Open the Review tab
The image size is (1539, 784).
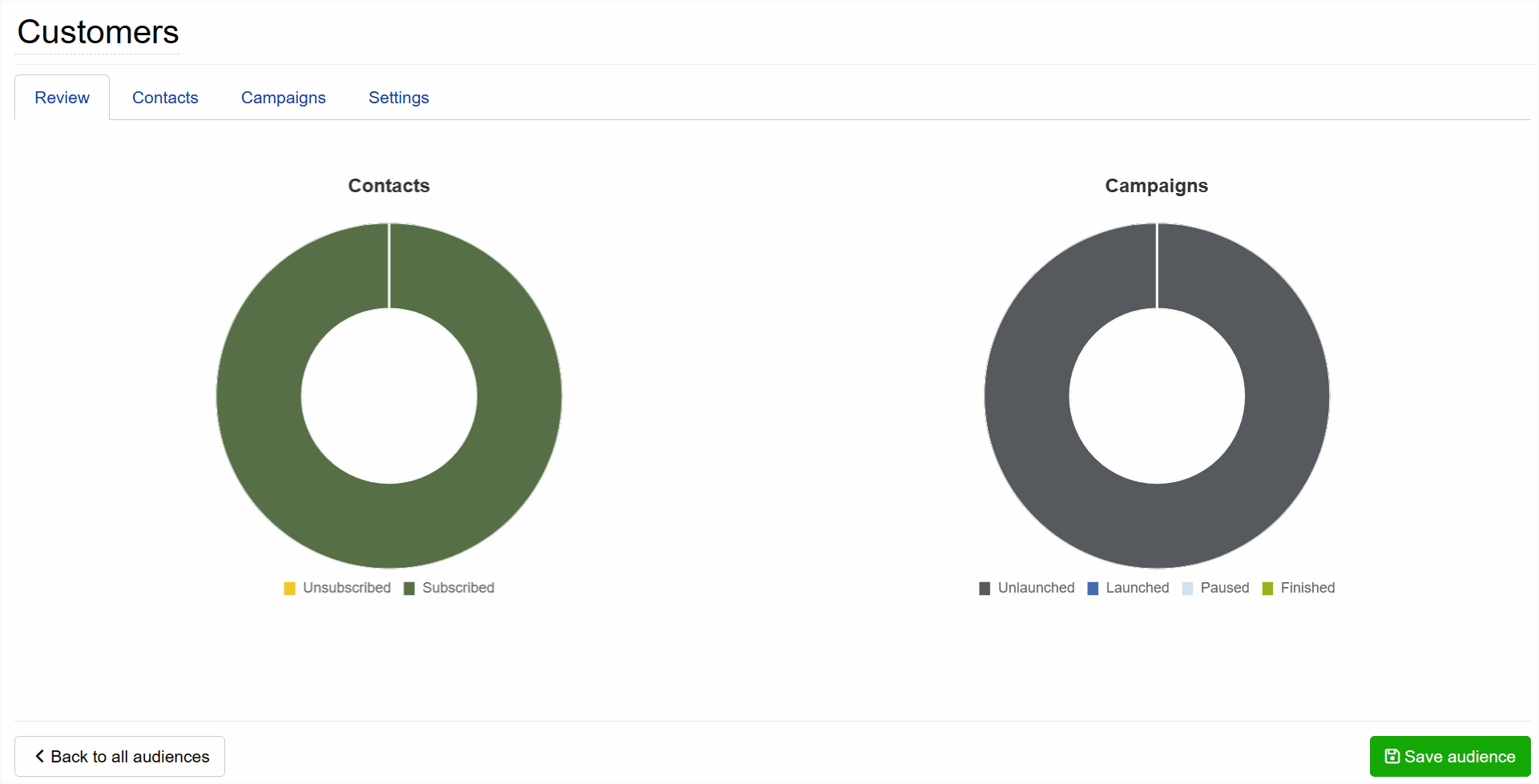tap(62, 98)
